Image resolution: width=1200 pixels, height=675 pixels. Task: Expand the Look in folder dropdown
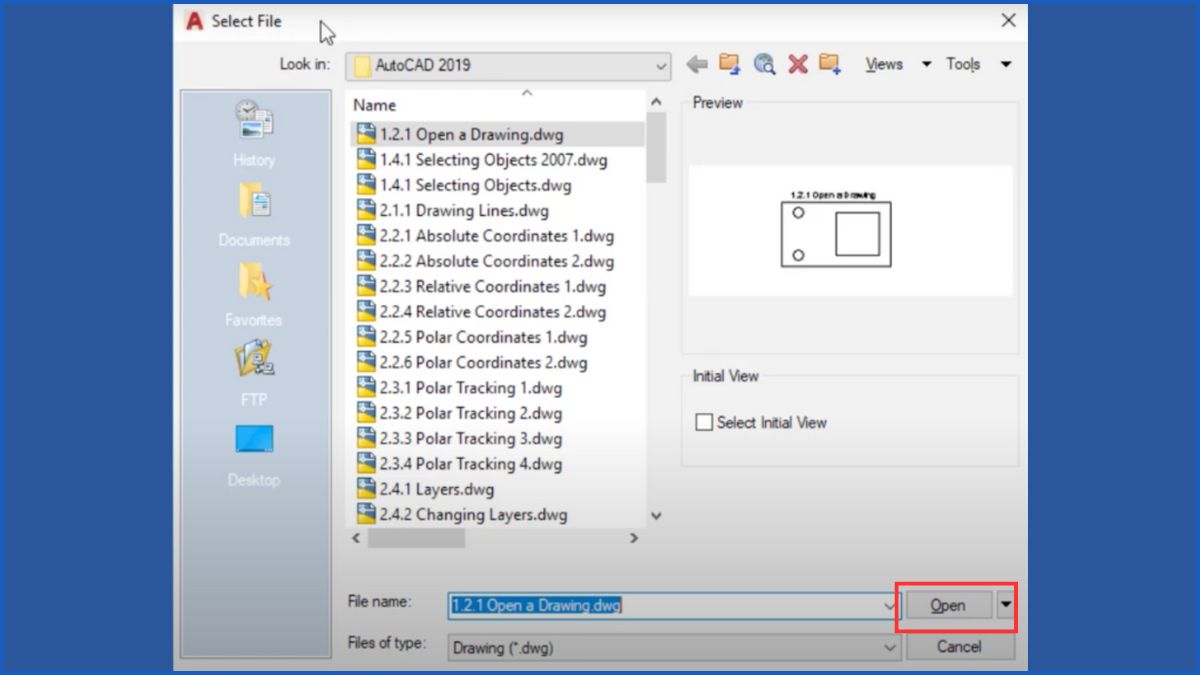pos(661,66)
